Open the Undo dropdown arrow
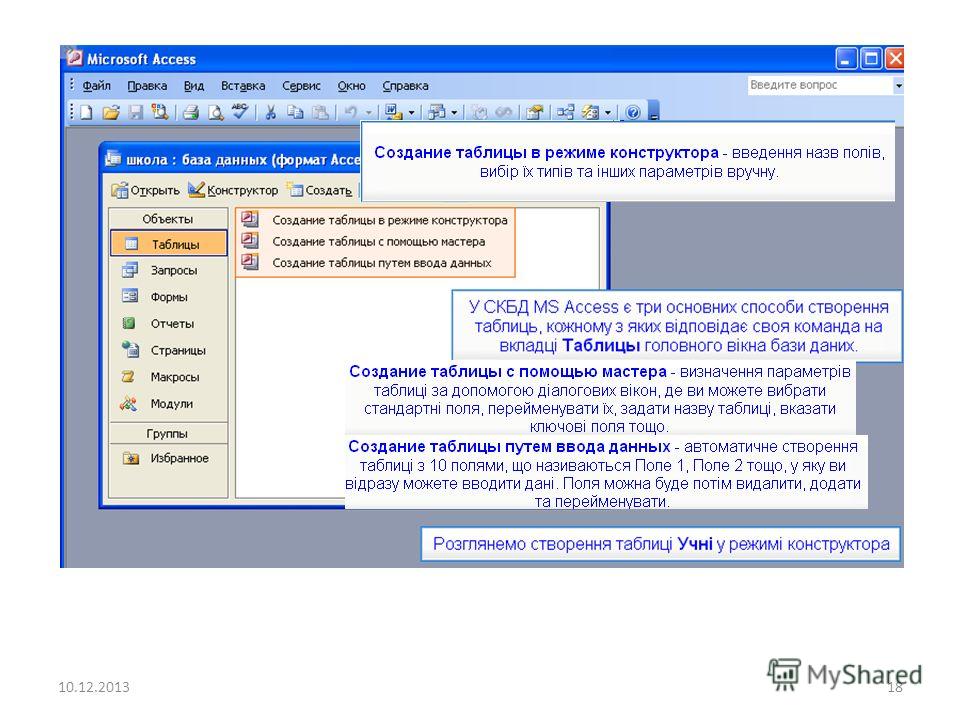The image size is (960, 720). tap(369, 113)
